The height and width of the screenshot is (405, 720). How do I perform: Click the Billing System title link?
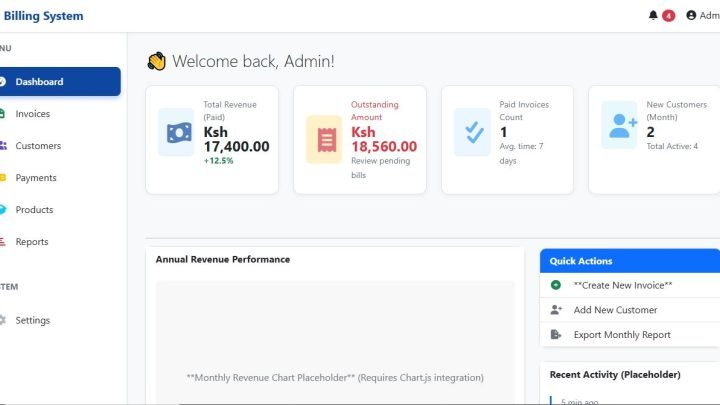click(x=43, y=16)
